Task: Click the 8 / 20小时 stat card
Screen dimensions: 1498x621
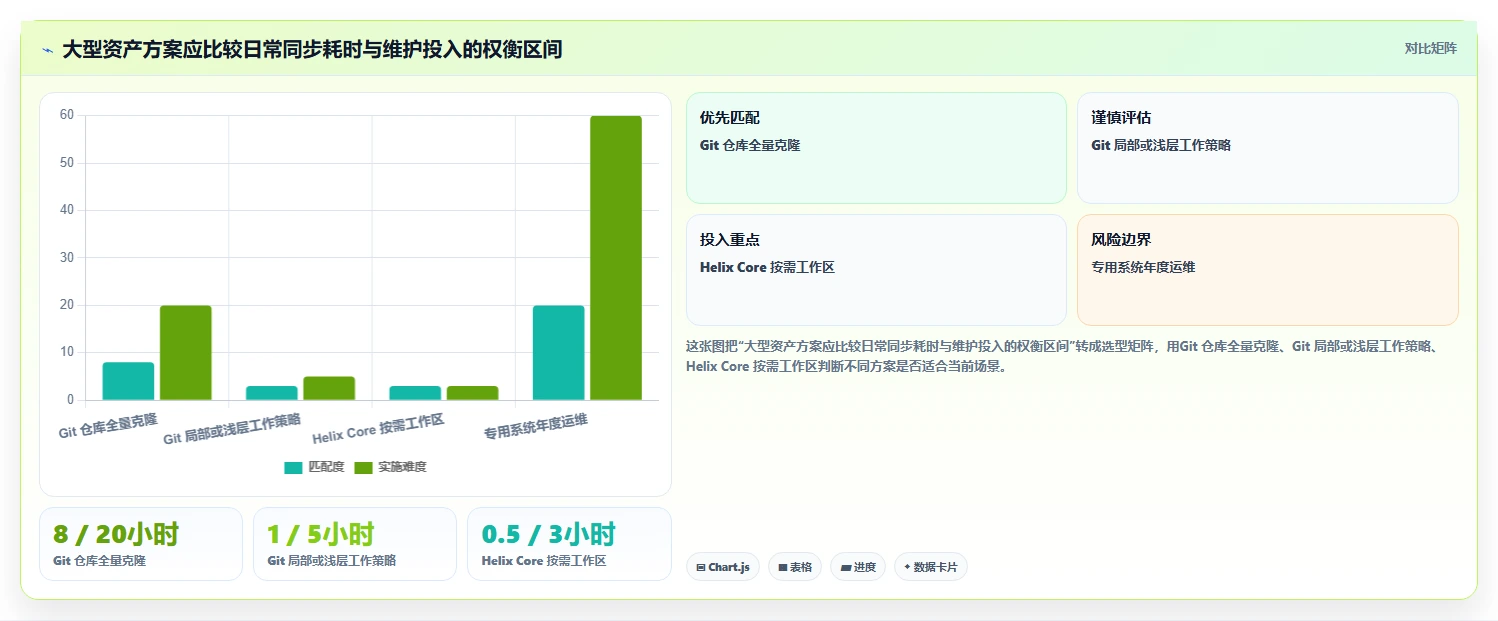Action: click(x=141, y=544)
